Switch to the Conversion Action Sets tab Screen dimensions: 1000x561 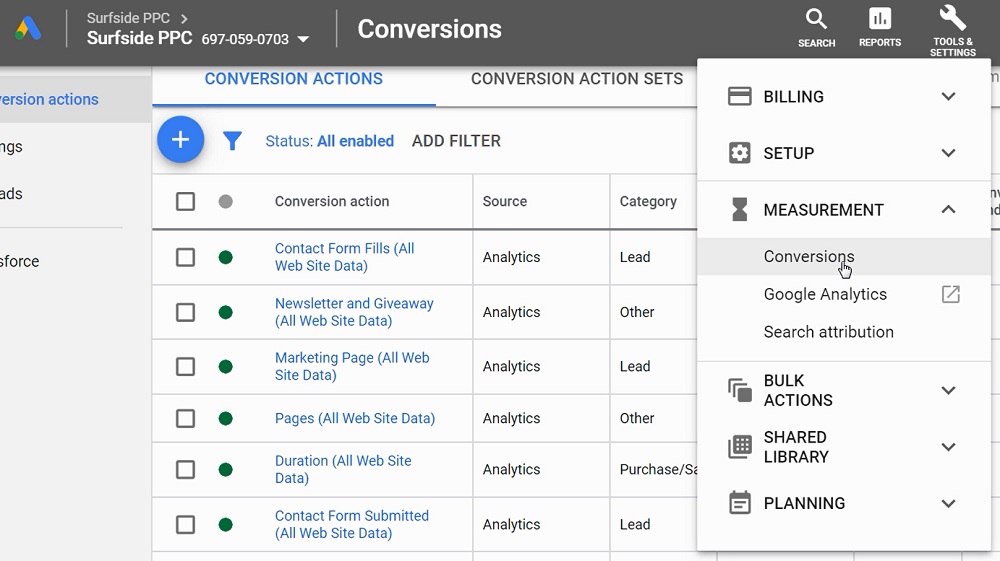tap(577, 79)
